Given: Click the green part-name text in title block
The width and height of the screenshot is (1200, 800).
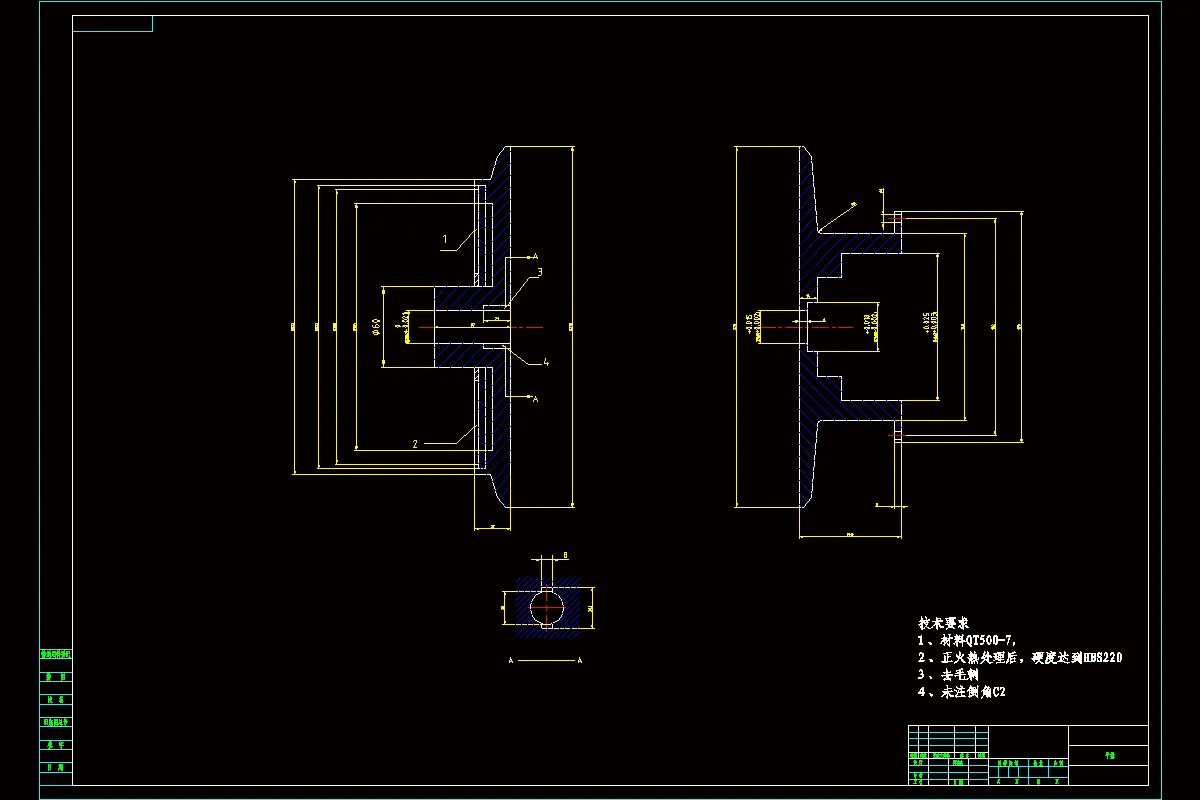Looking at the screenshot, I should pyautogui.click(x=1108, y=756).
